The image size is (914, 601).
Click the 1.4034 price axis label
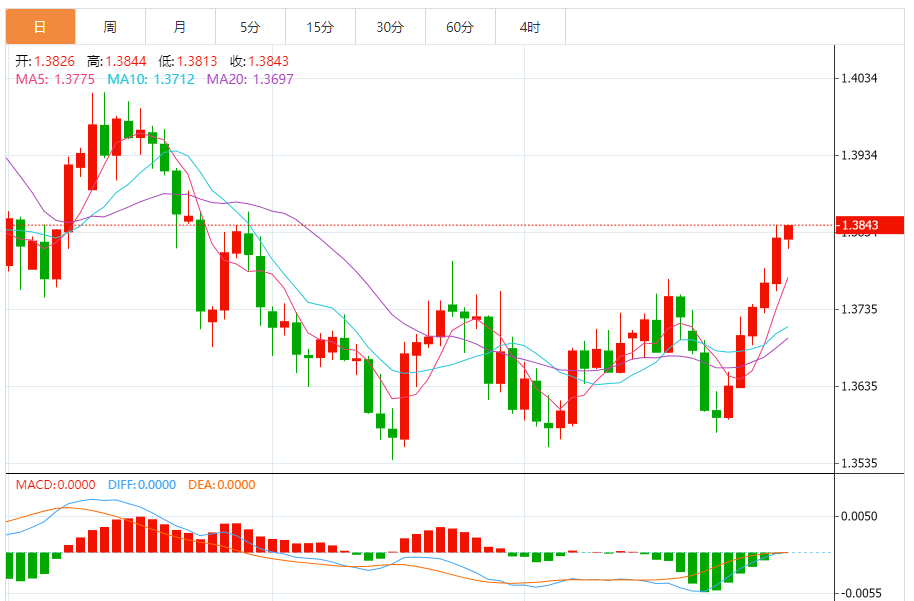(859, 78)
